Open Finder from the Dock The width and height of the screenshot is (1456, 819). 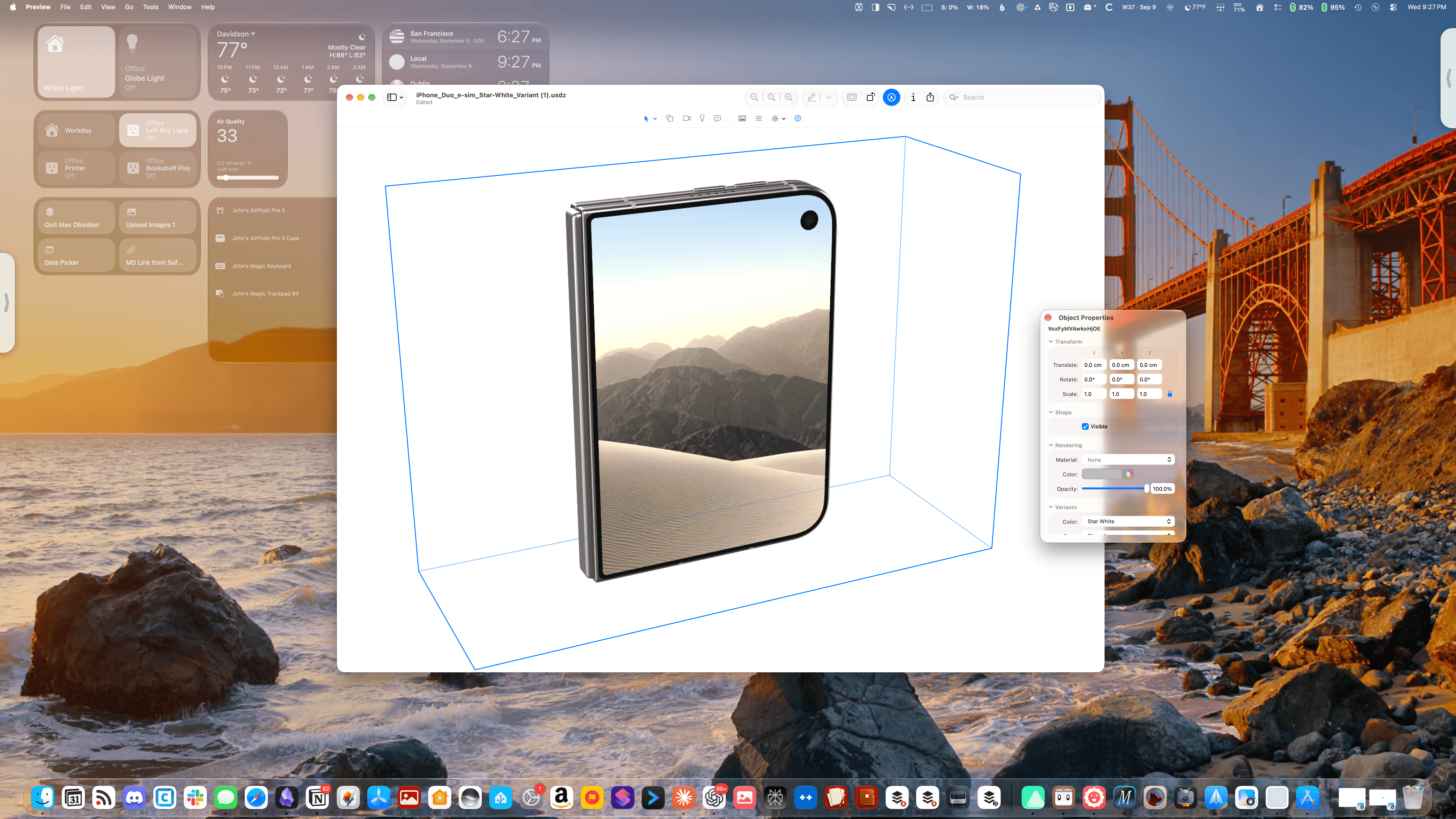(43, 797)
